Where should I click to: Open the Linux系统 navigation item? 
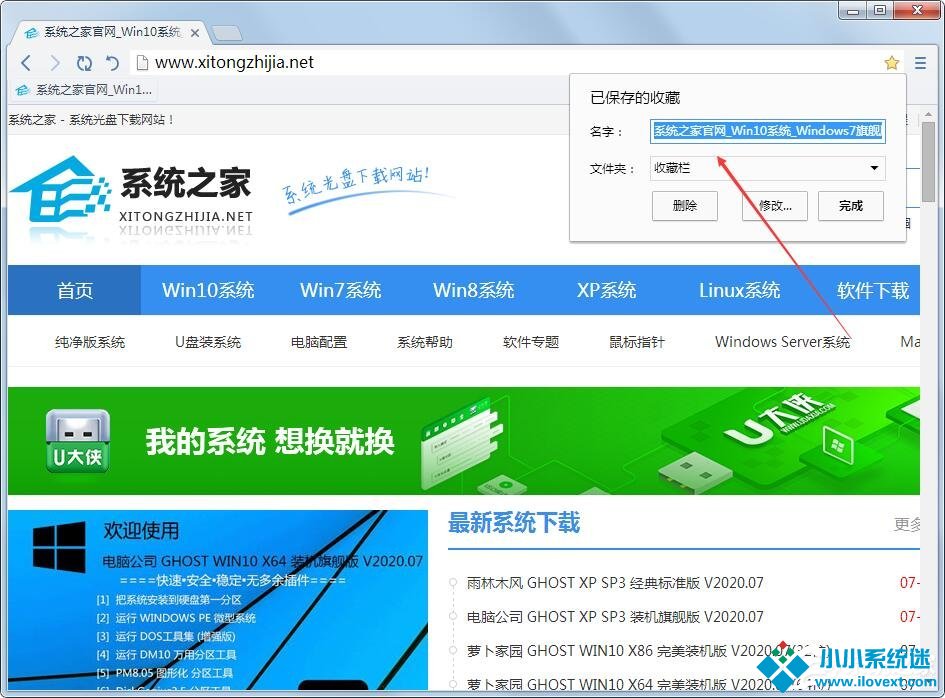point(739,290)
